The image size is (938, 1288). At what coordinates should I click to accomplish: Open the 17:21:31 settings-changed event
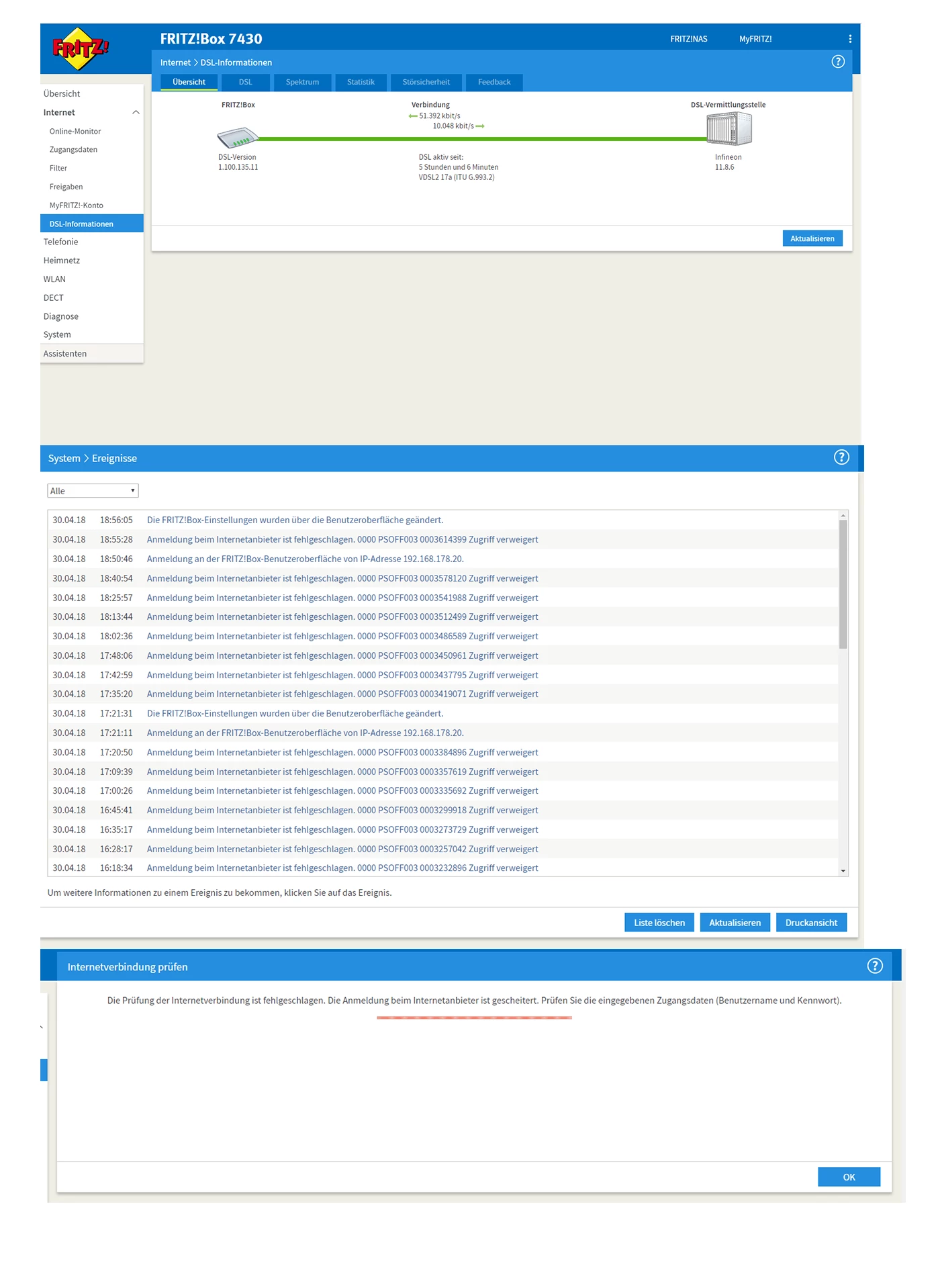click(x=443, y=713)
